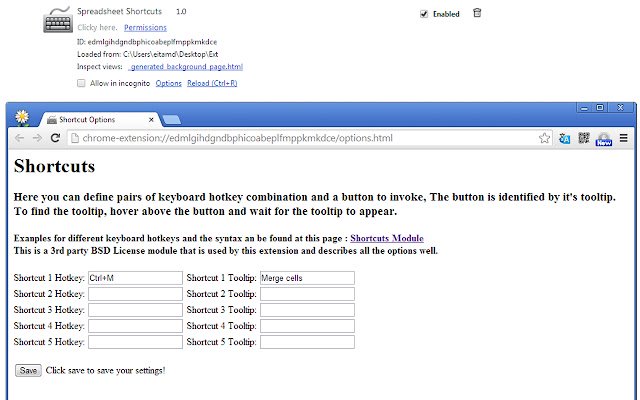Close the browser window

(620, 107)
